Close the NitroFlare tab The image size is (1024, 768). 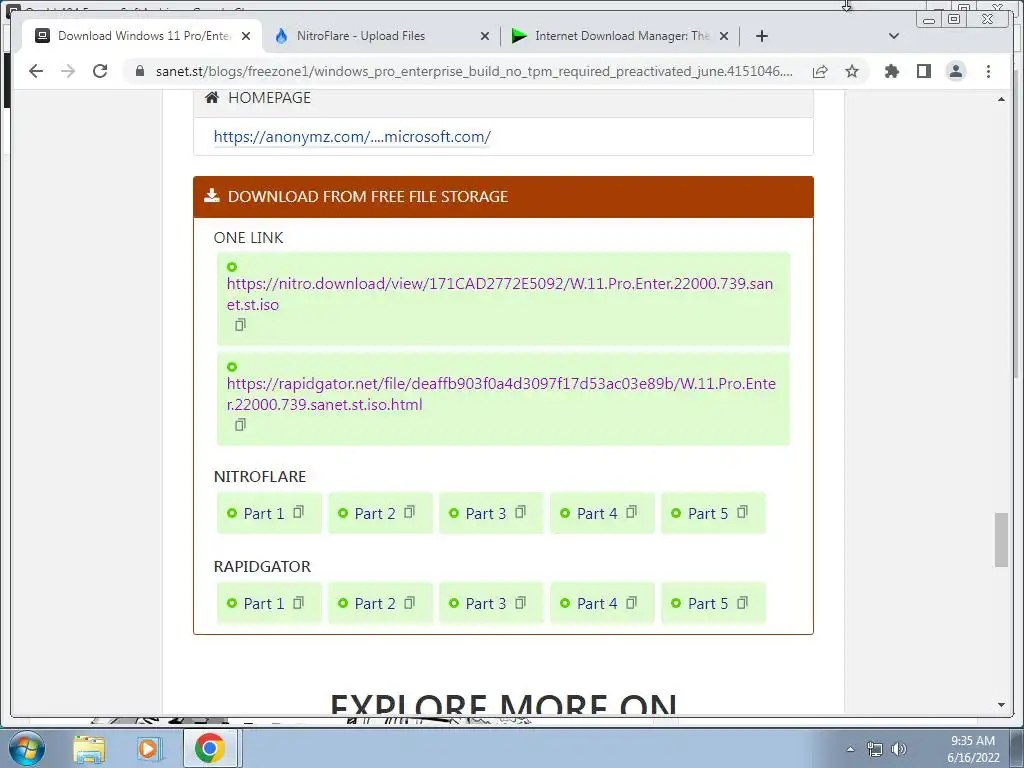(x=485, y=36)
